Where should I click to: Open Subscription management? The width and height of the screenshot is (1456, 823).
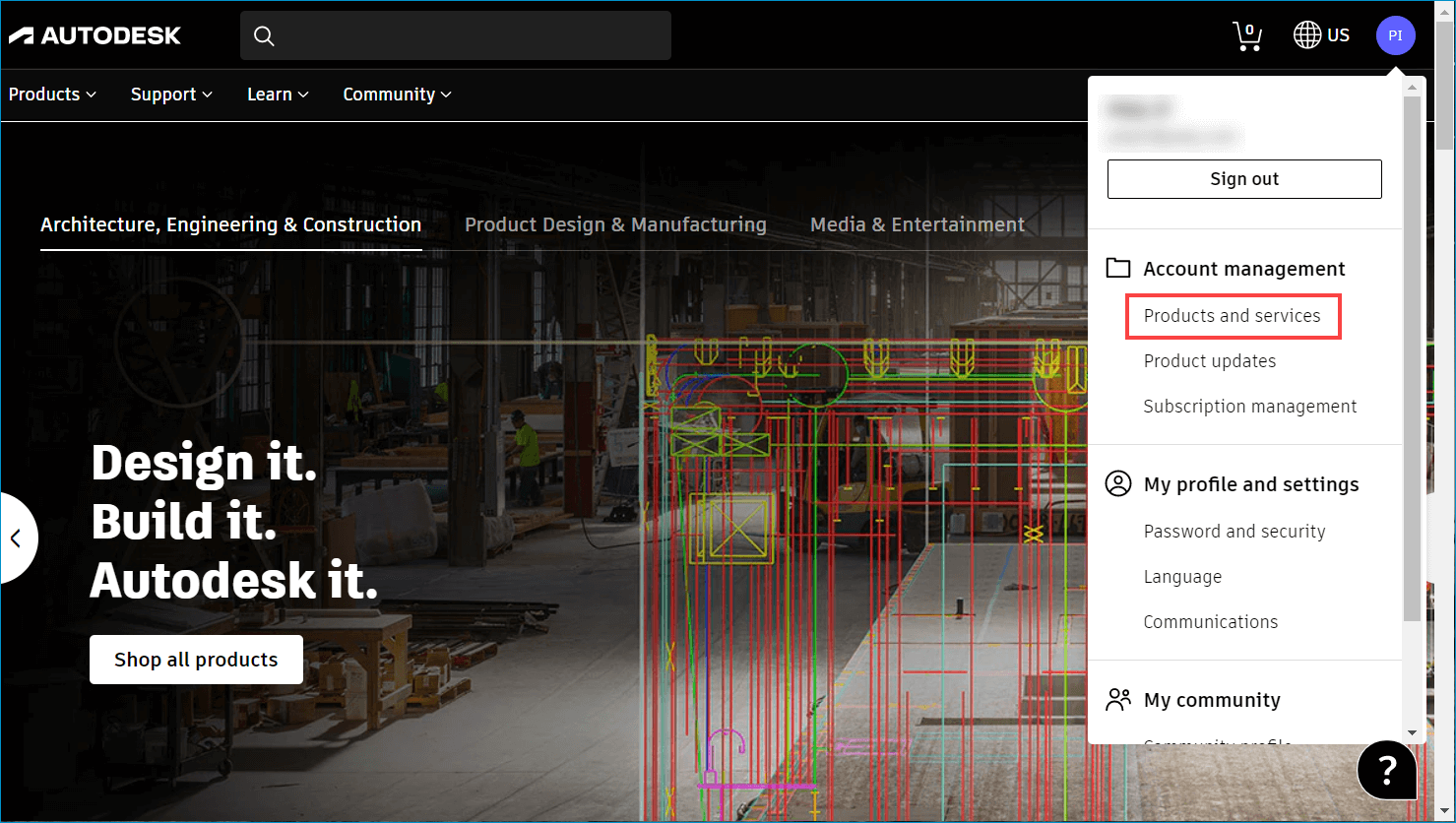point(1250,407)
